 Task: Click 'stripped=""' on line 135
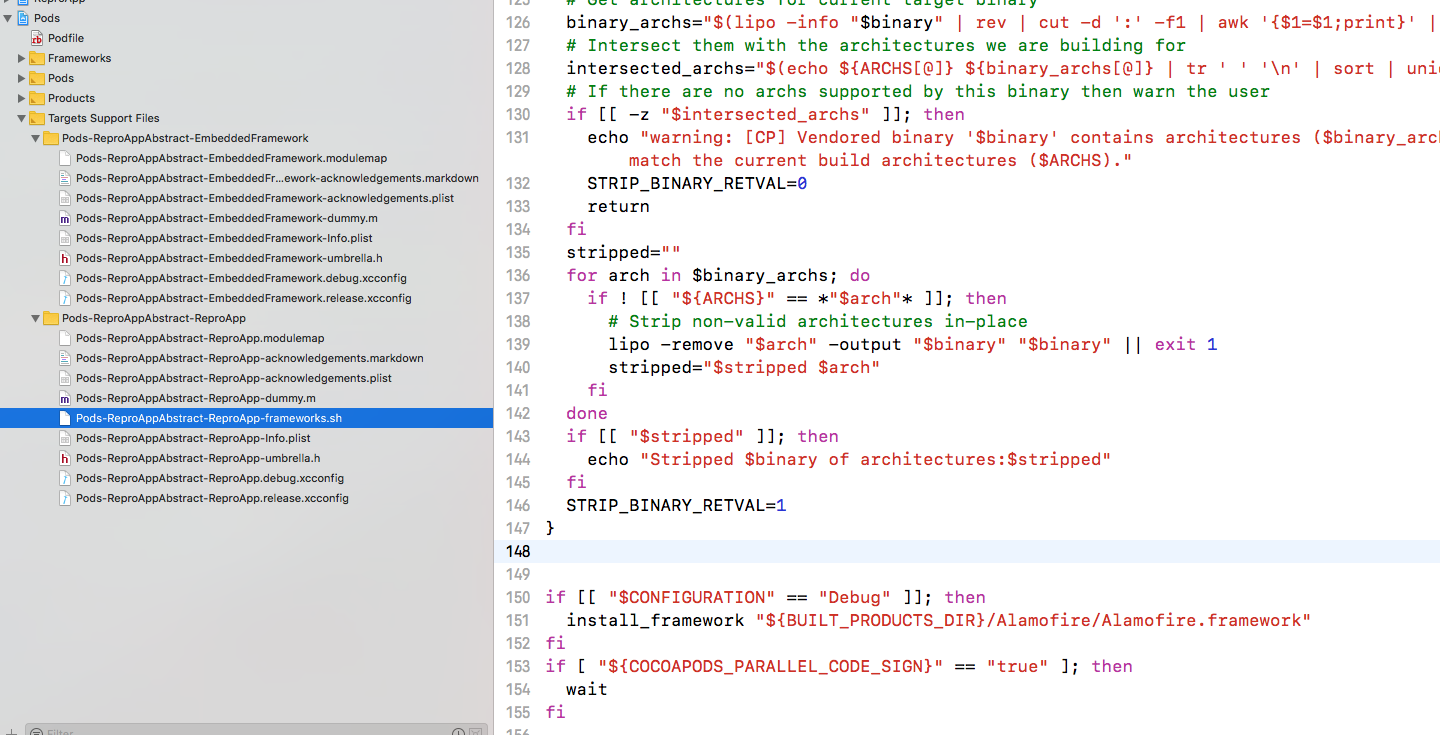623,252
